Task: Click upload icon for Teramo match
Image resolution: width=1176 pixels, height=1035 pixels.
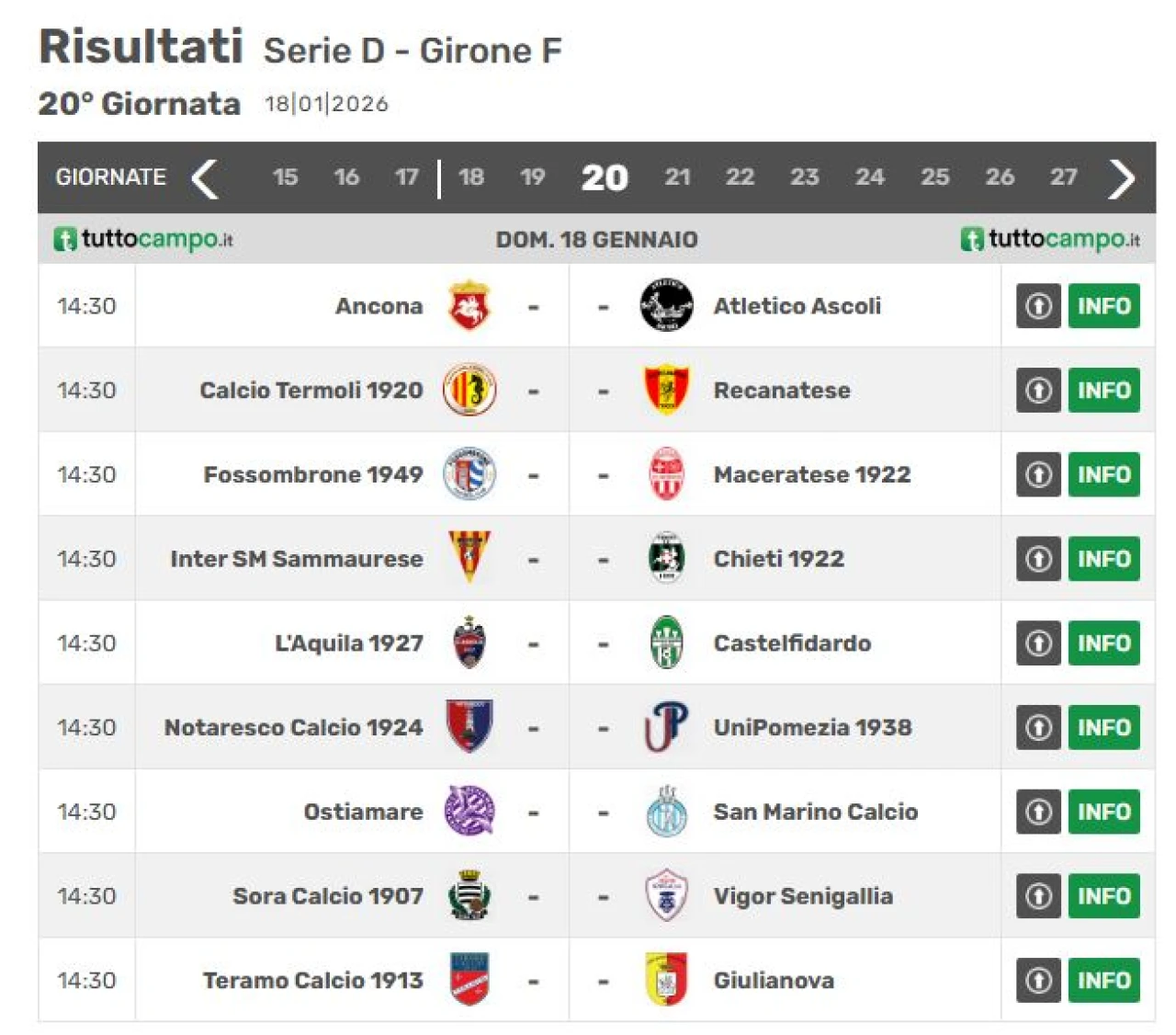Action: [x=1038, y=980]
